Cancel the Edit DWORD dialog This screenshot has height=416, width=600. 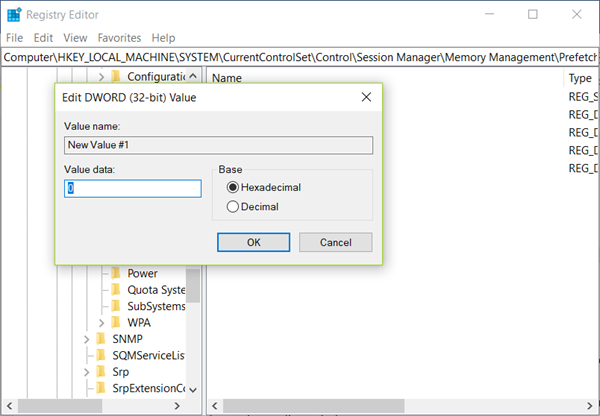336,242
